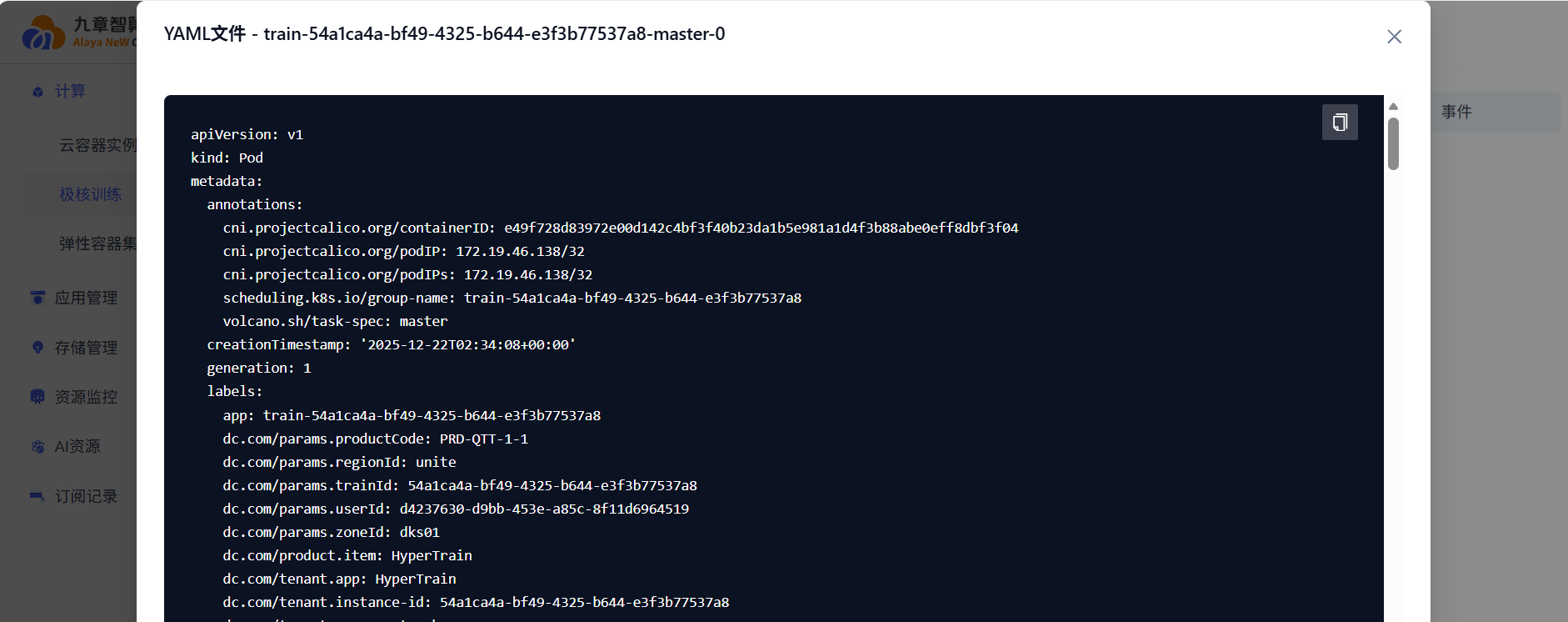This screenshot has width=1568, height=622.
Task: Click the creationTimestamp line
Action: coord(391,344)
